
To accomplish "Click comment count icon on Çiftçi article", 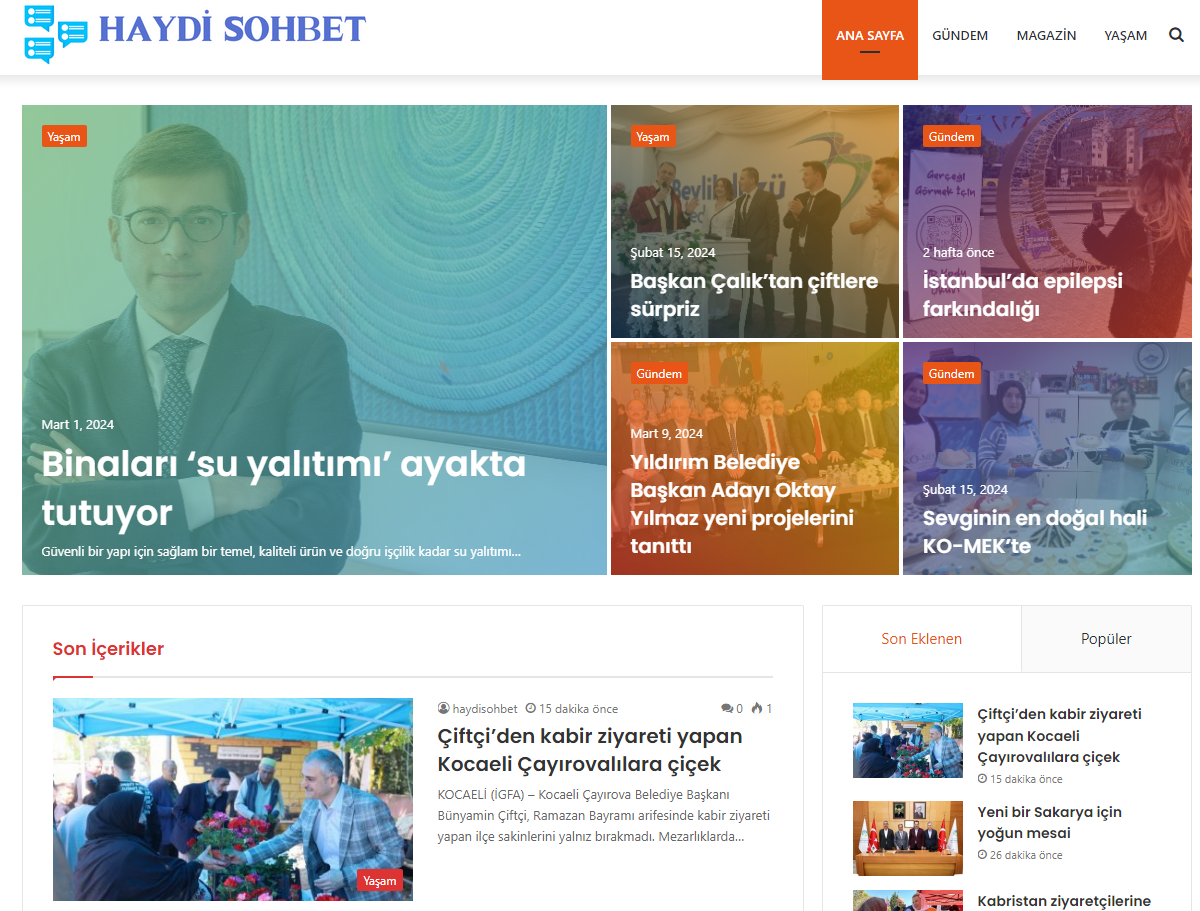I will coord(726,708).
